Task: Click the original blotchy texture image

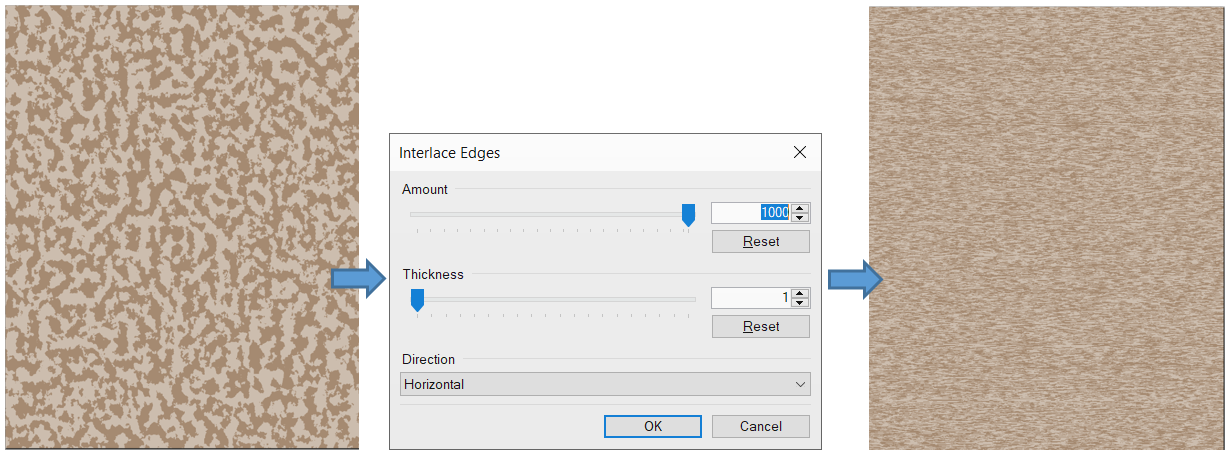Action: 181,227
